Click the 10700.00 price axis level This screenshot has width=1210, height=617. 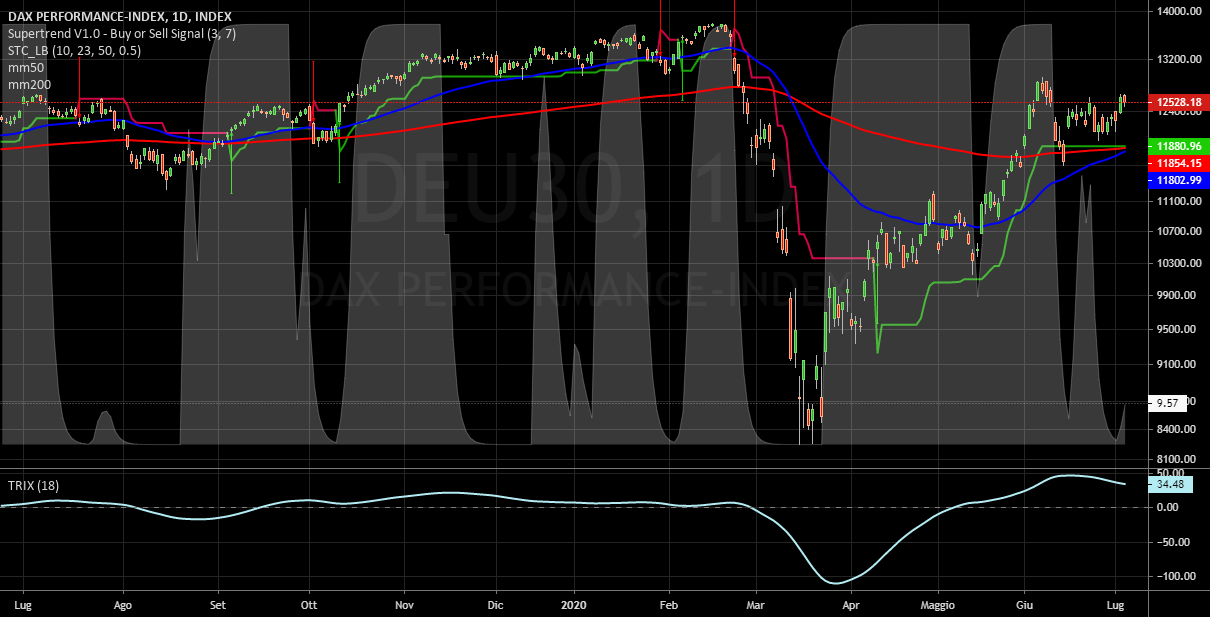click(x=1178, y=232)
